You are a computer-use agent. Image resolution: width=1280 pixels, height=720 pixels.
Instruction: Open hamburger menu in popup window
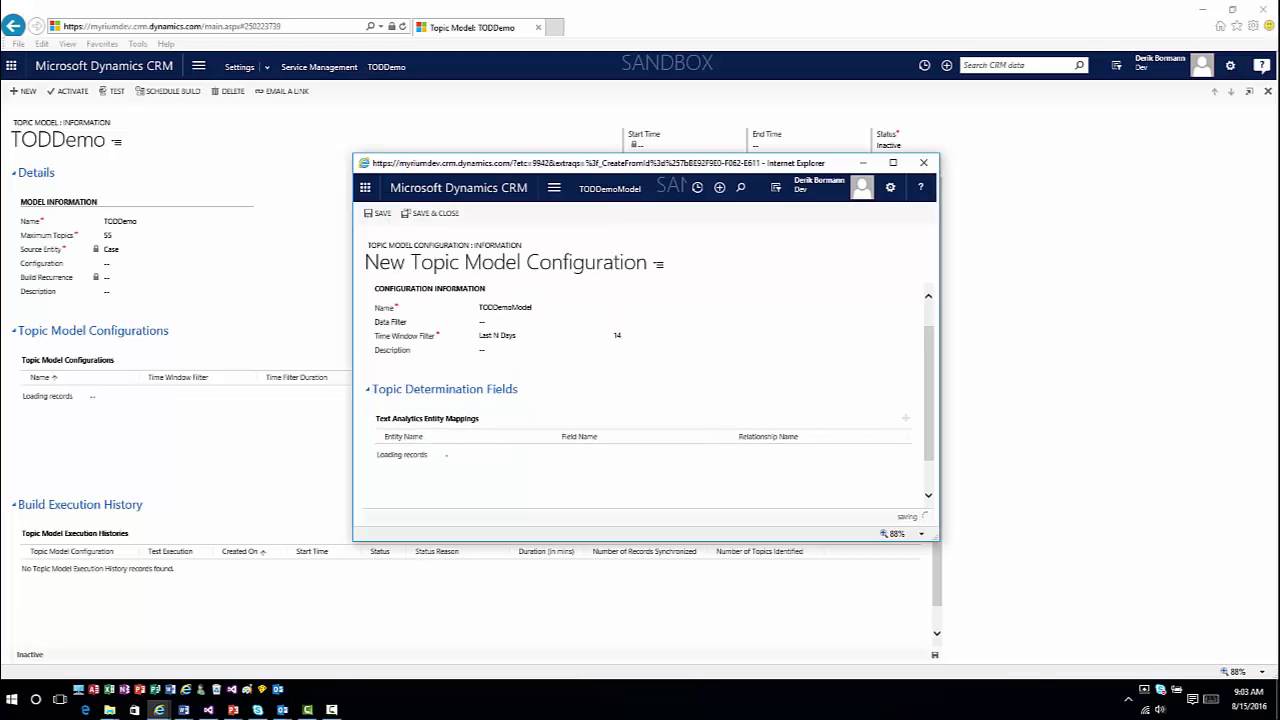(554, 187)
